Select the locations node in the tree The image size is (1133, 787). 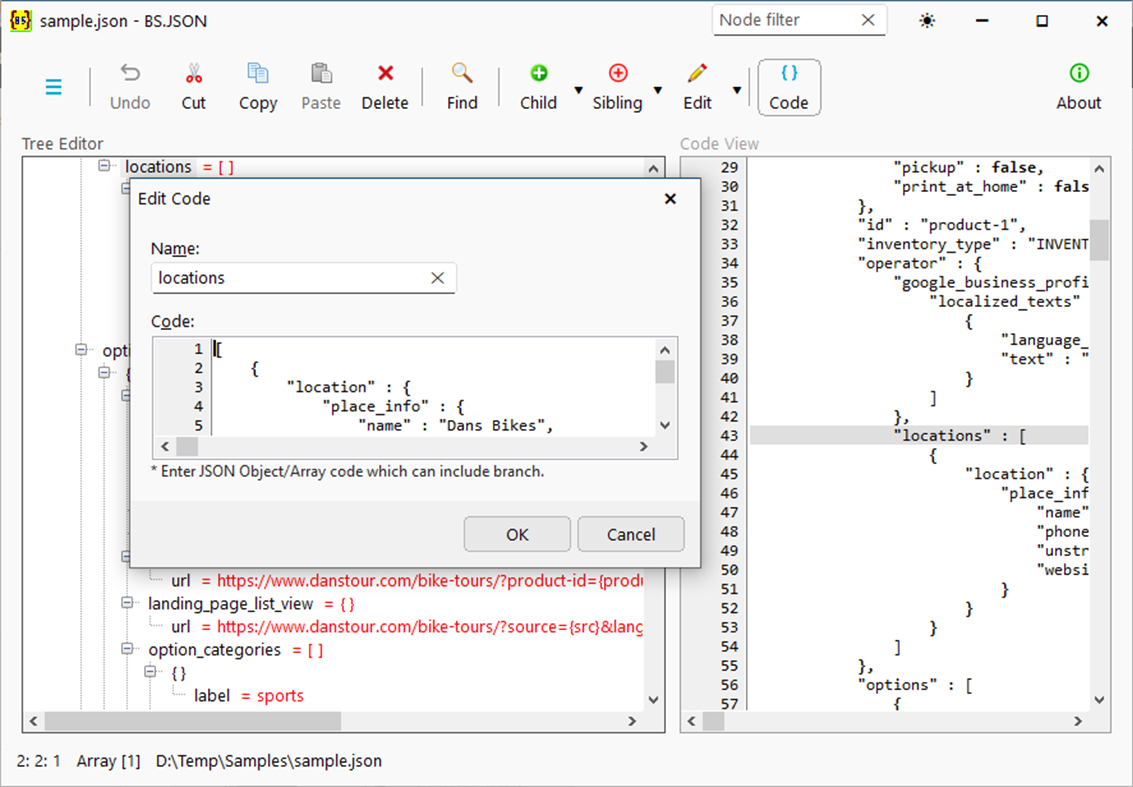click(x=158, y=167)
